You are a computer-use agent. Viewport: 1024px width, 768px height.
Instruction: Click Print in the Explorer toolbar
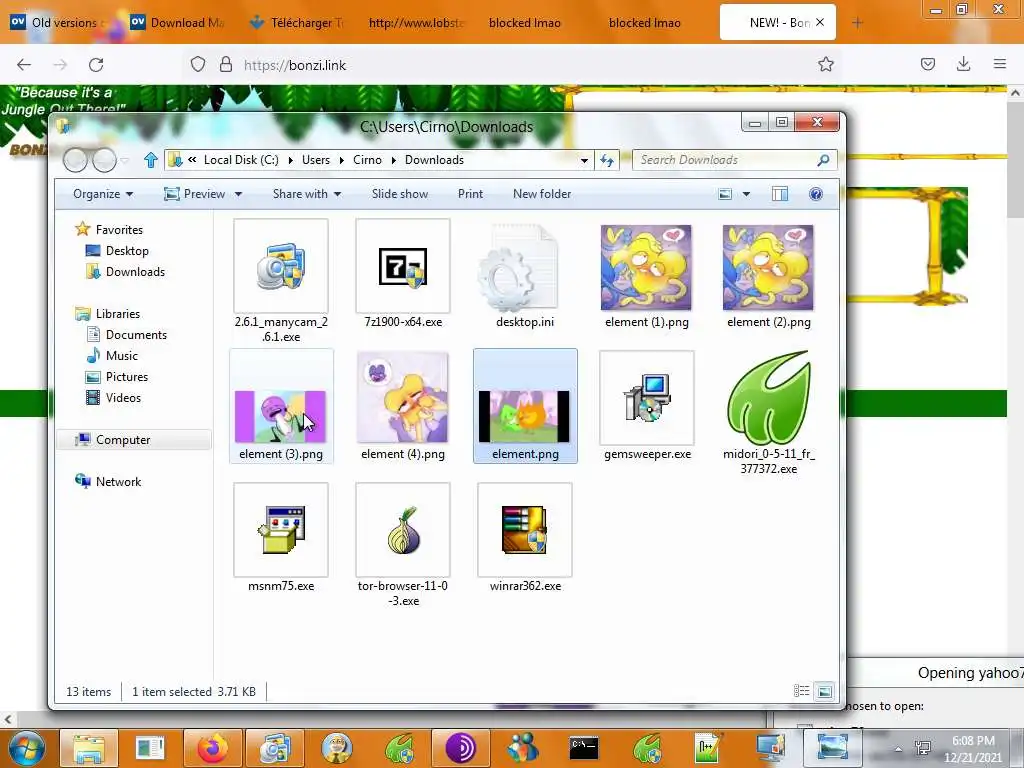470,194
